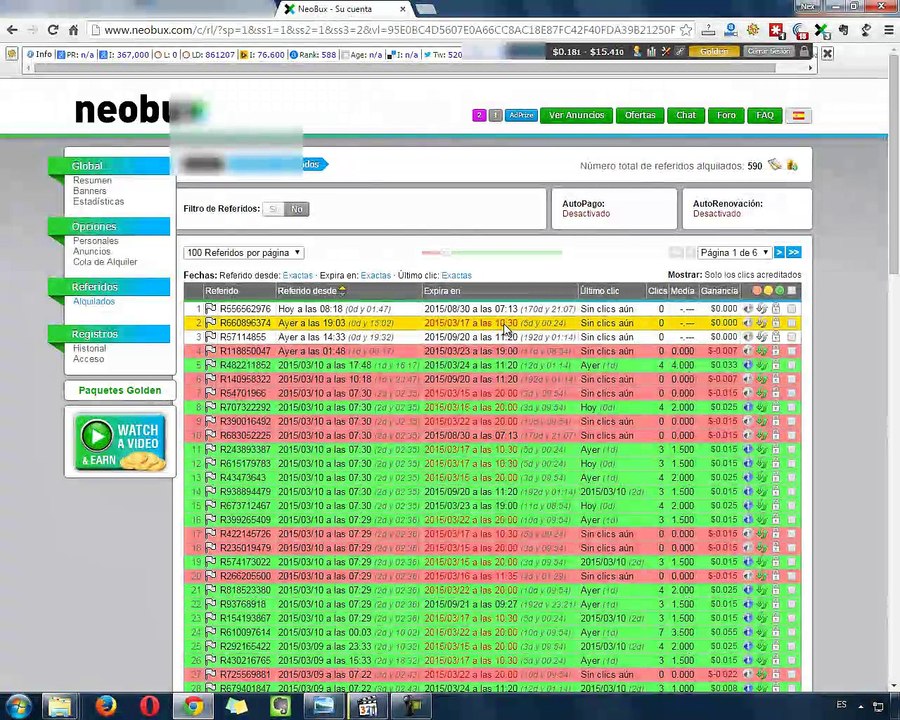Open the Foro button

[x=726, y=115]
